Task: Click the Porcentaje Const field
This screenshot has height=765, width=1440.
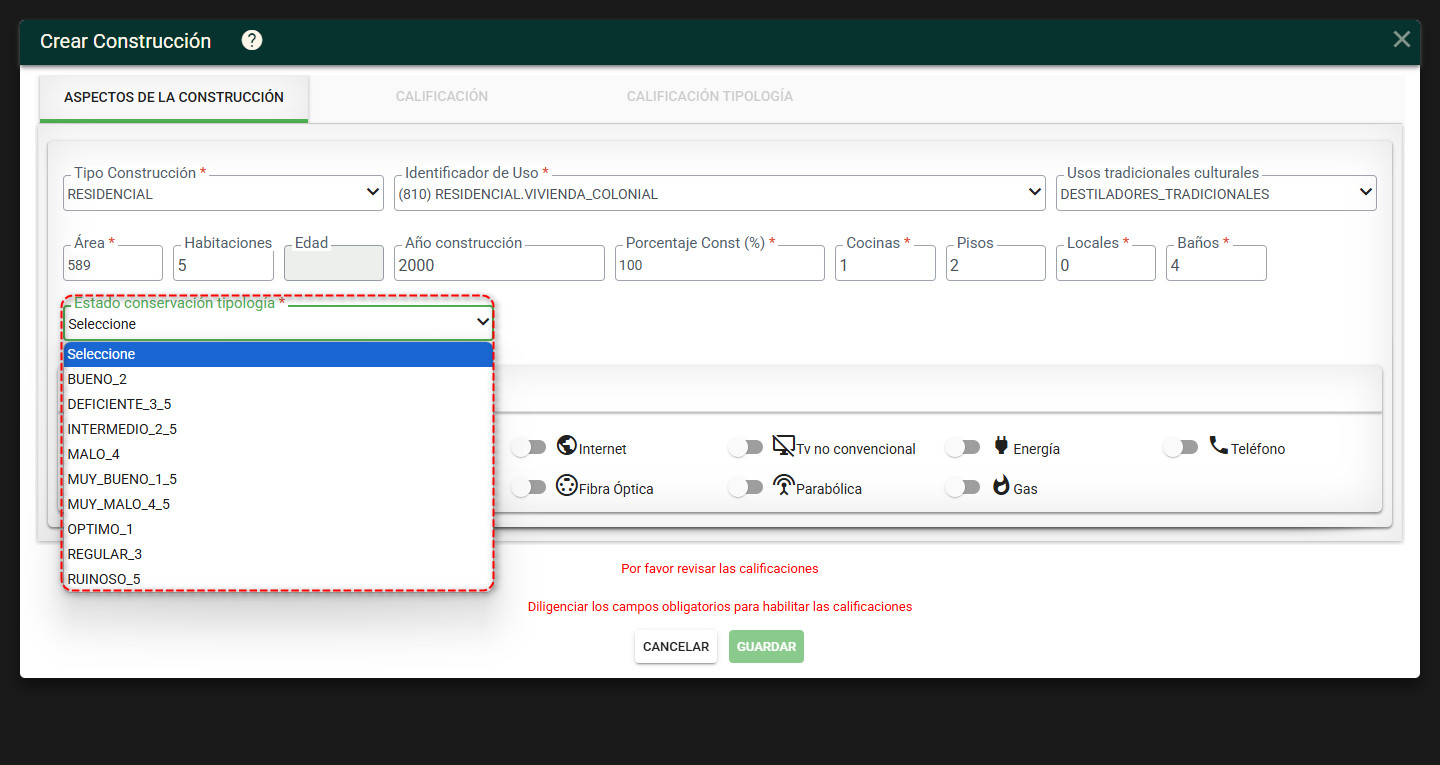Action: click(720, 264)
